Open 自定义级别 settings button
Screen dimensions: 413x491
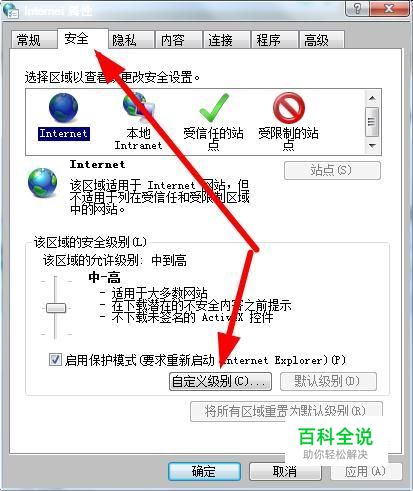click(x=220, y=381)
